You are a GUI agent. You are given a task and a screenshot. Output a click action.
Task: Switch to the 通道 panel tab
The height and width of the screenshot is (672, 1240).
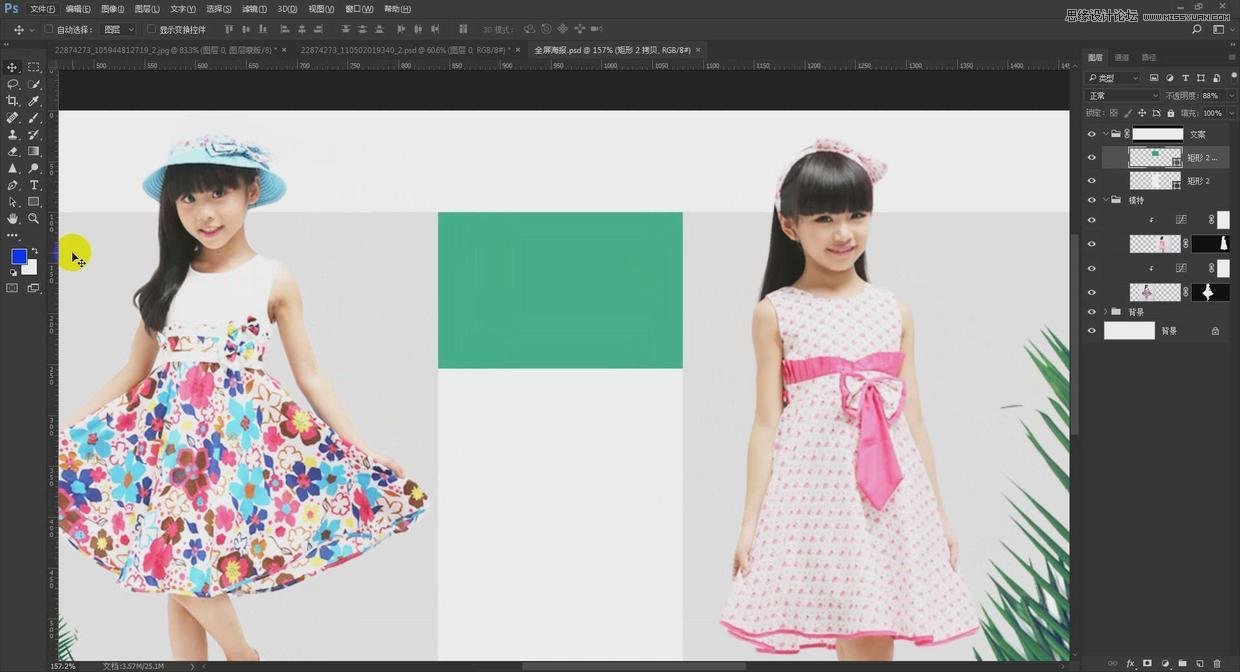1122,58
